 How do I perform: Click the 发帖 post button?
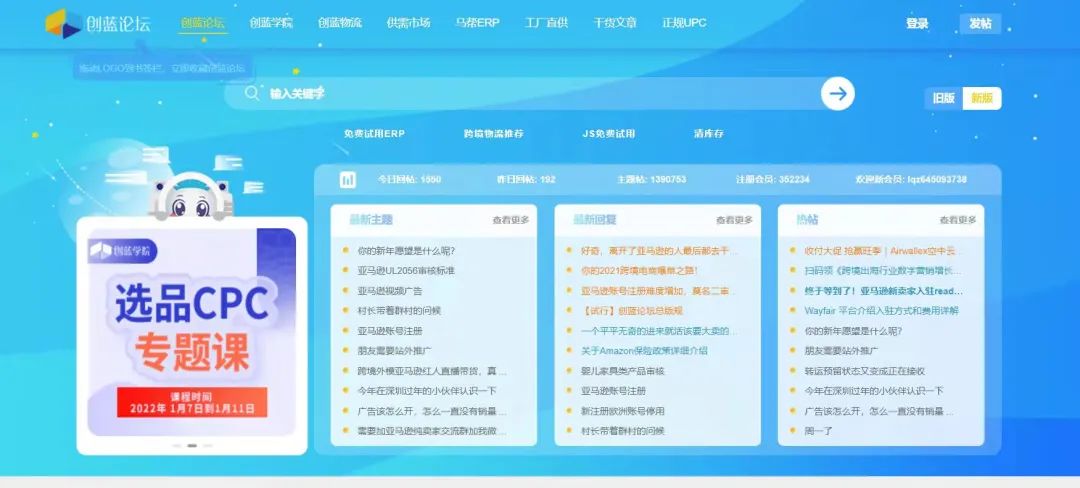[980, 23]
